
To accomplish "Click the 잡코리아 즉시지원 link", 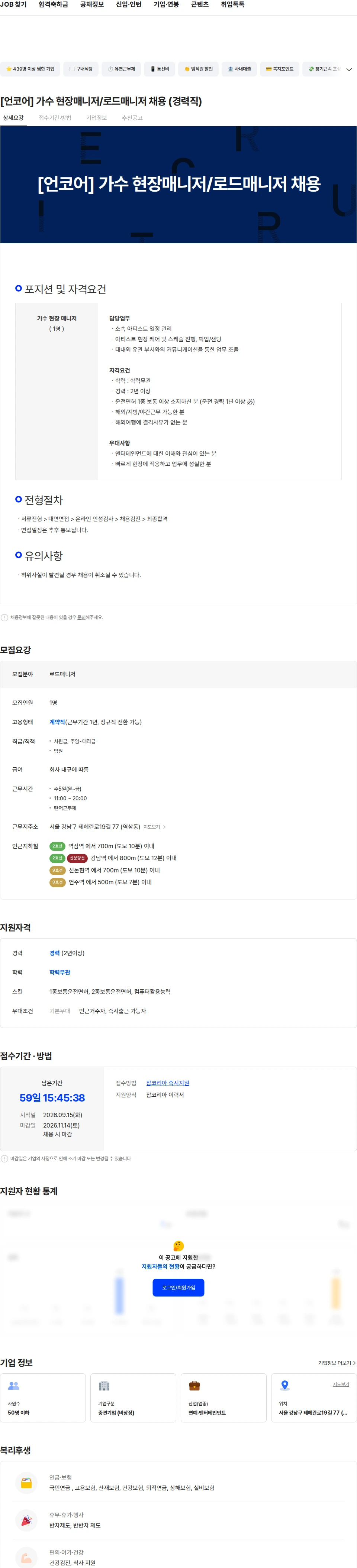I will [168, 1083].
